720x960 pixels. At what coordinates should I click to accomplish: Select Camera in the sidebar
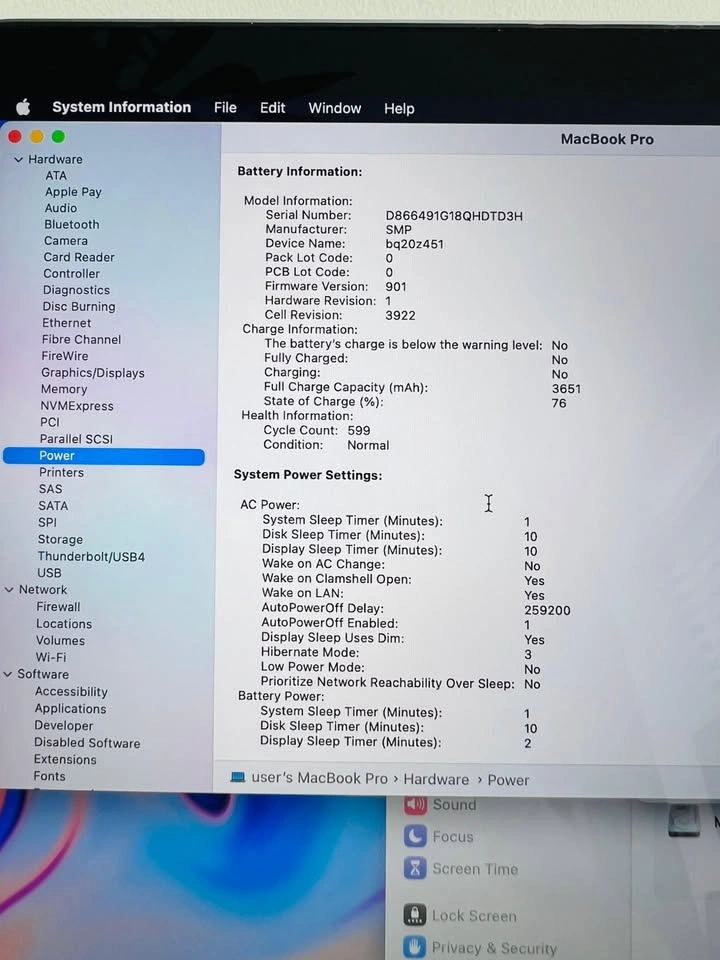click(x=66, y=241)
